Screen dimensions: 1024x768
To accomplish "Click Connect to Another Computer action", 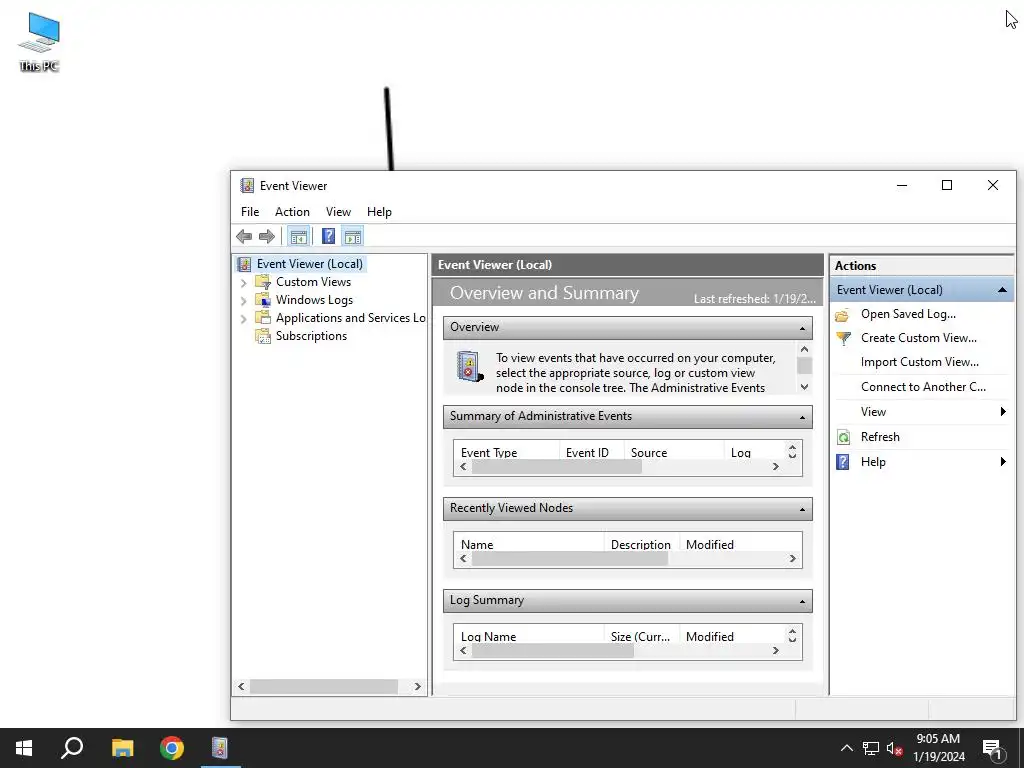I will pyautogui.click(x=923, y=387).
